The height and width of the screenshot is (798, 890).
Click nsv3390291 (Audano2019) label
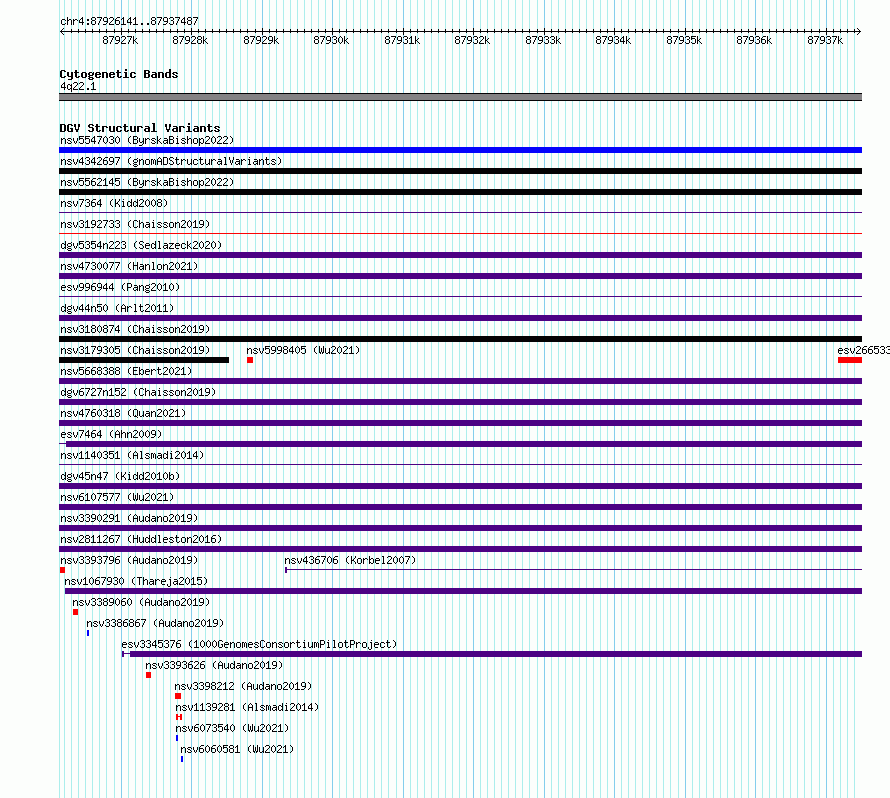click(129, 518)
